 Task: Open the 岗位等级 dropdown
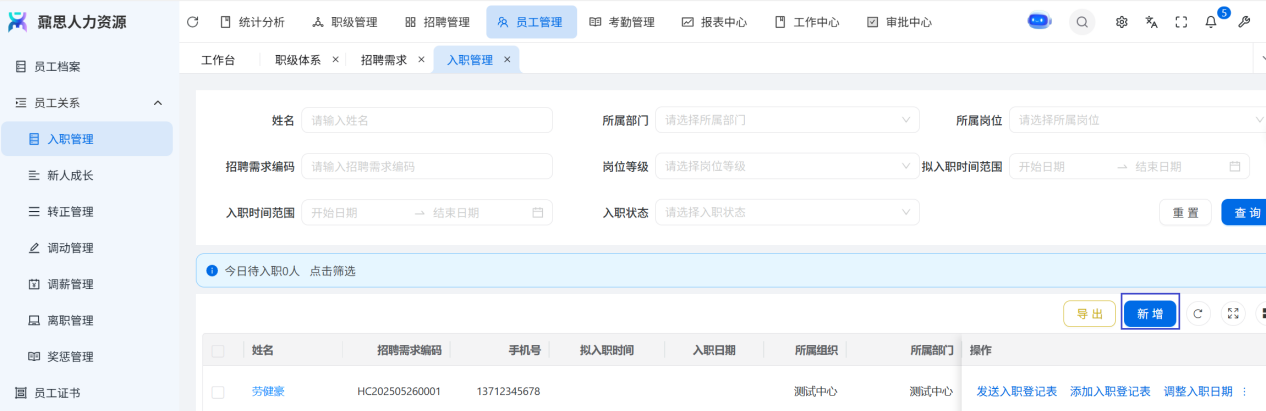click(787, 166)
